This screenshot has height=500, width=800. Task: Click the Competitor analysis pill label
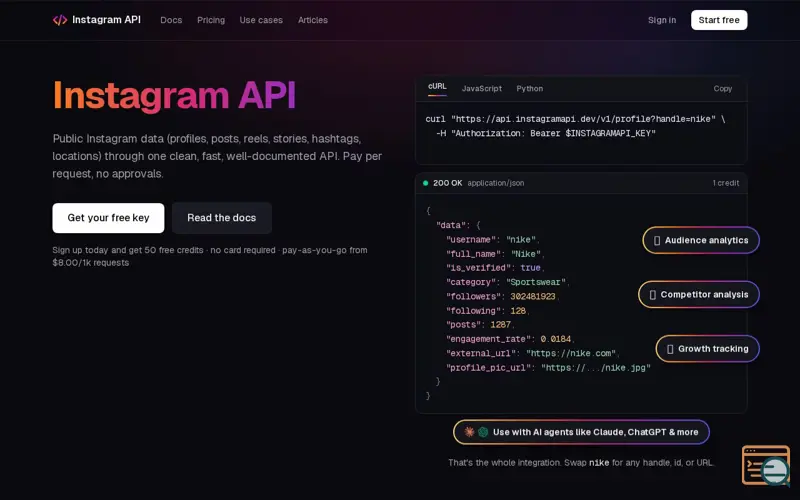tap(704, 295)
